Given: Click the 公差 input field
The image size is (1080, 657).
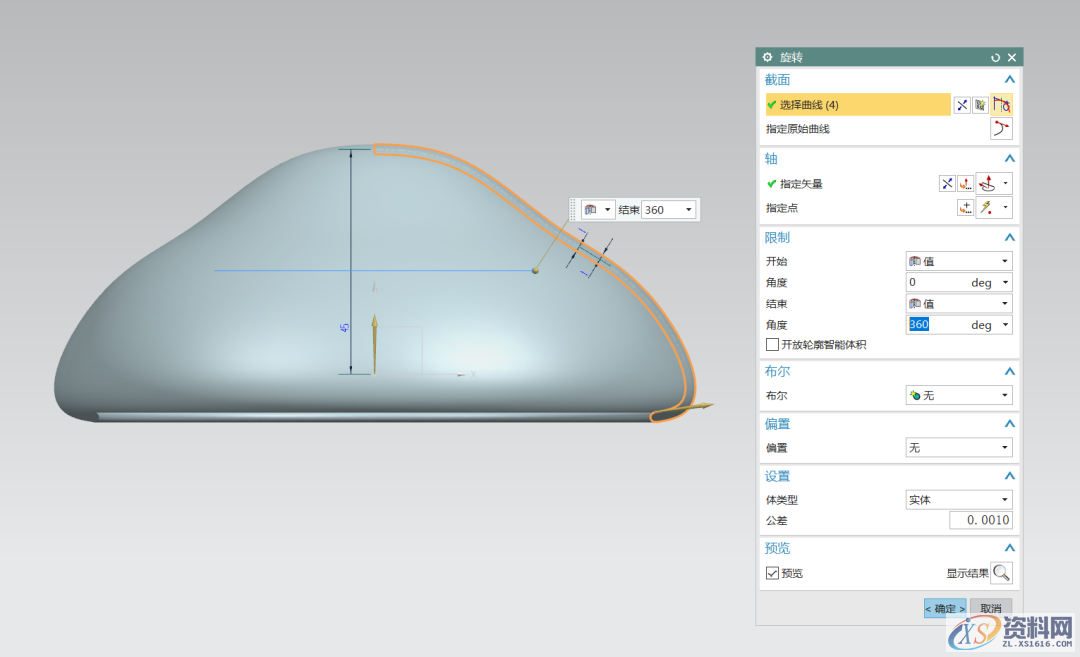Looking at the screenshot, I should (980, 521).
